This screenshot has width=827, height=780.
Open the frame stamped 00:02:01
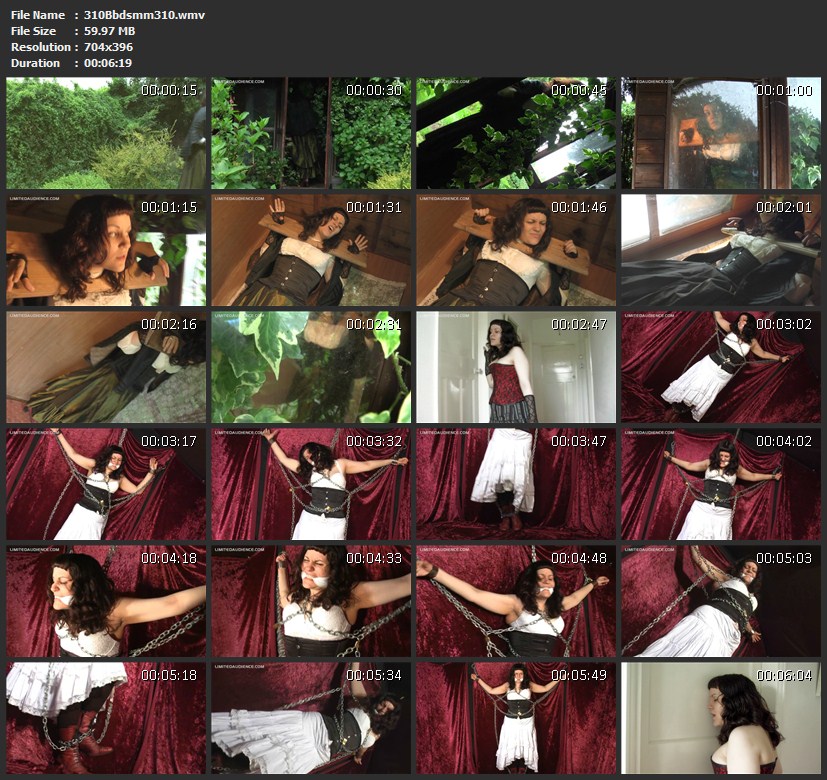coord(721,250)
